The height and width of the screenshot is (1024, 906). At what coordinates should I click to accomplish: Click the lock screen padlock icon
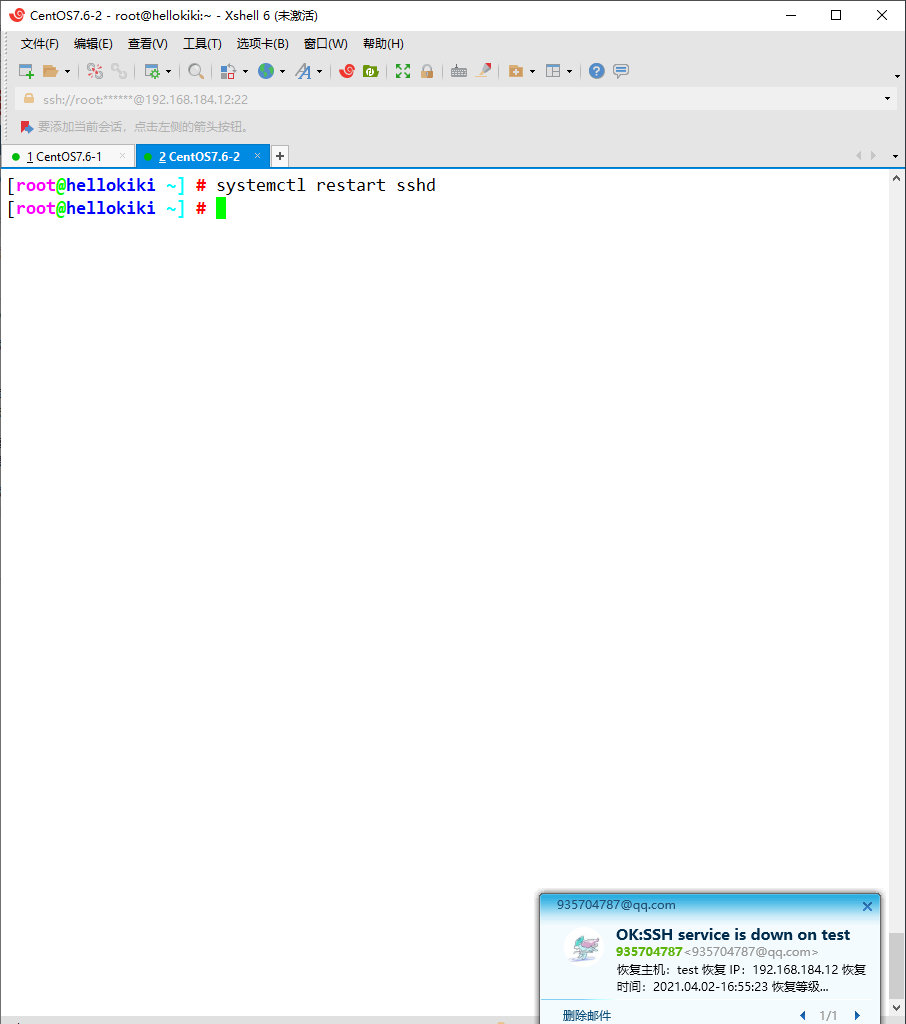point(427,71)
